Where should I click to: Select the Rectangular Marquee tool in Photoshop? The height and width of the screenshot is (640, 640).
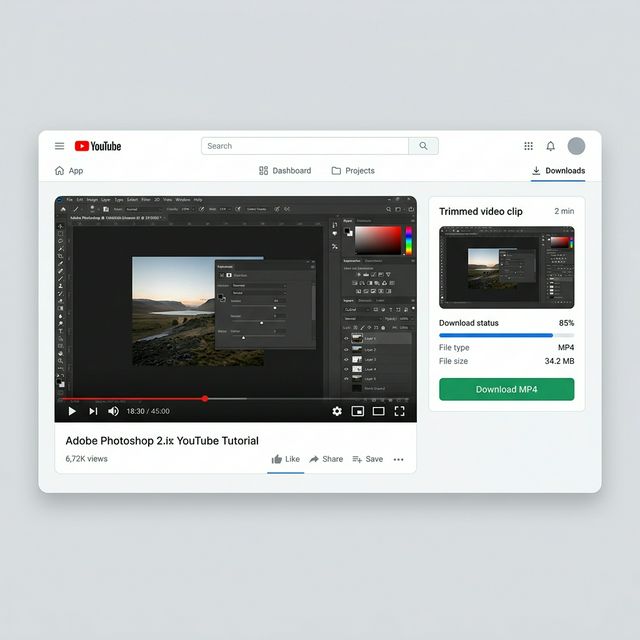click(x=60, y=234)
